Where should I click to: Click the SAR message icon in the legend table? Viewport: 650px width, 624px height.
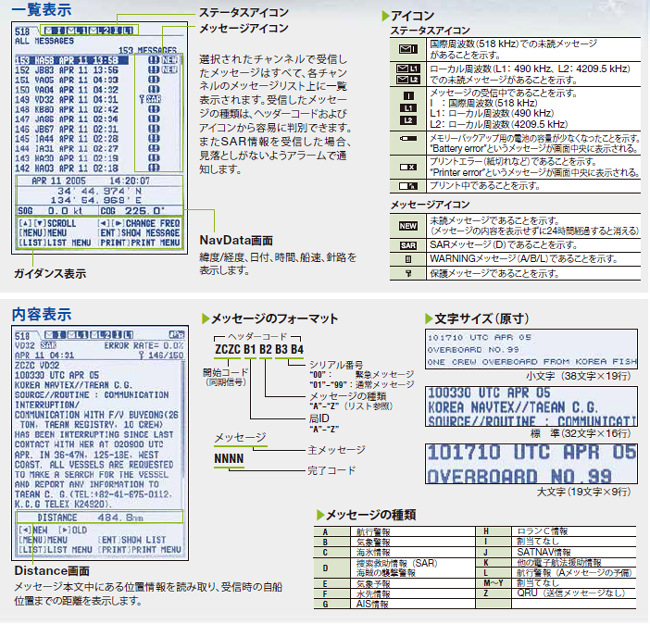click(x=408, y=245)
